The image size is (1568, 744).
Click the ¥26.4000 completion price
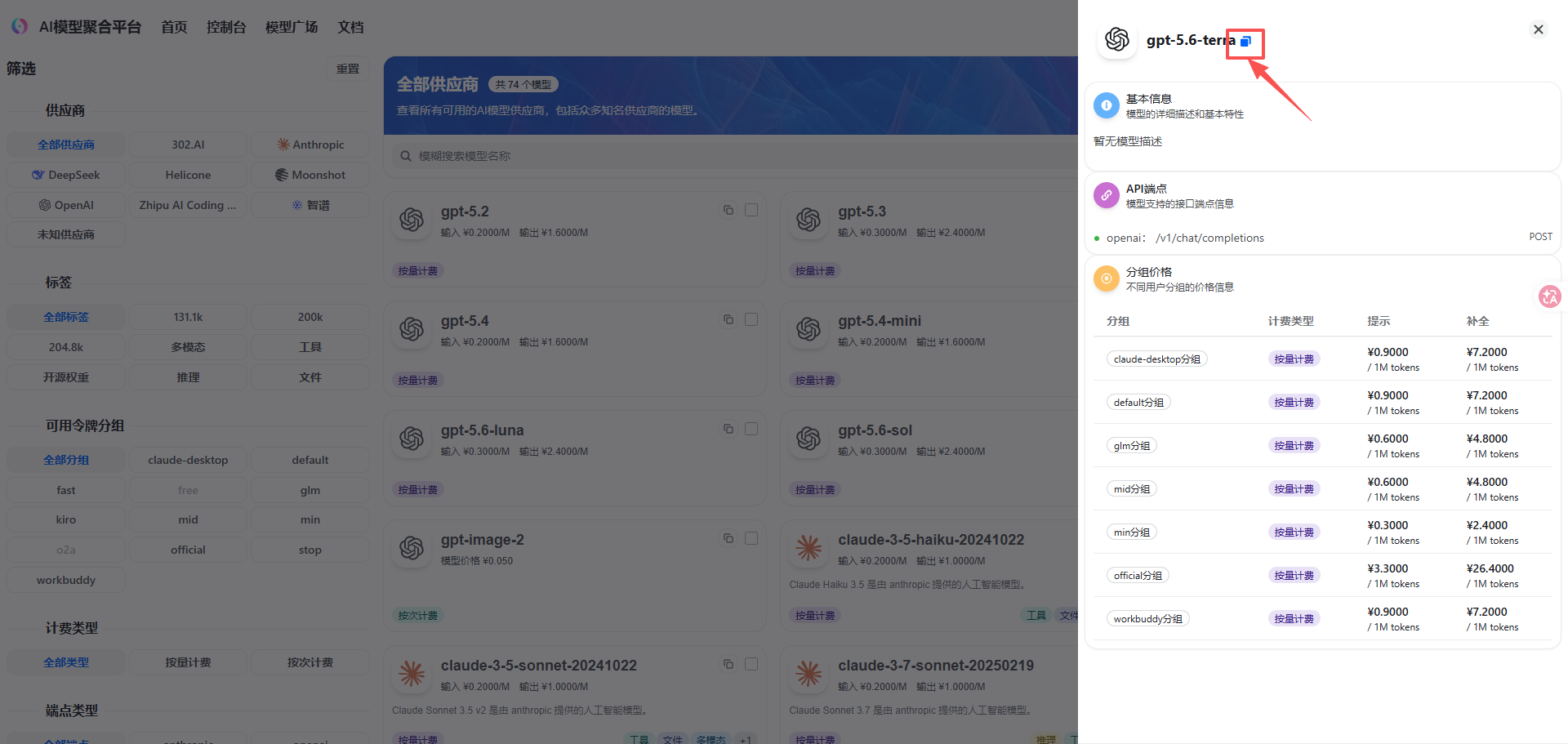1490,568
